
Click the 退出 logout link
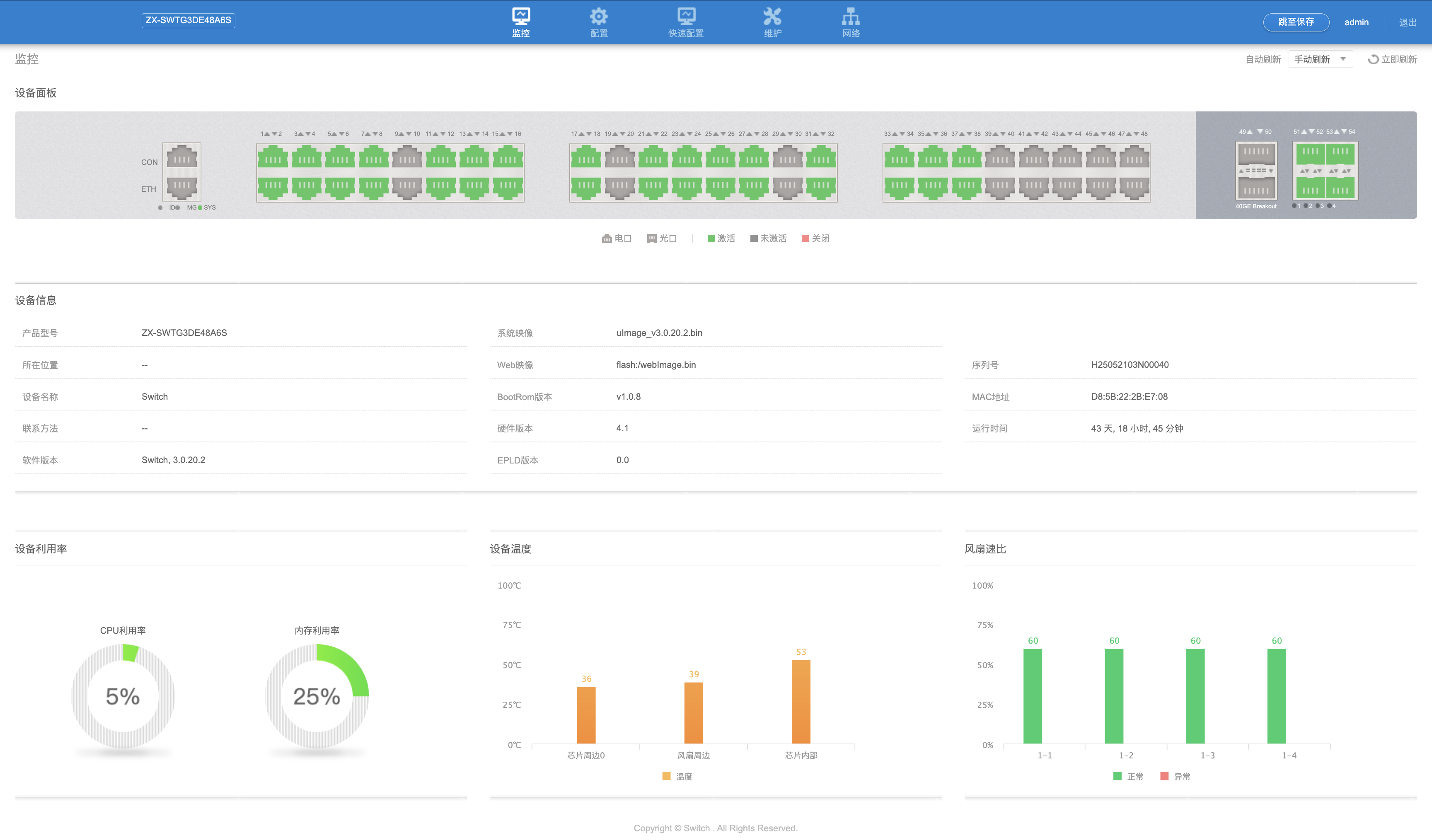click(1407, 23)
